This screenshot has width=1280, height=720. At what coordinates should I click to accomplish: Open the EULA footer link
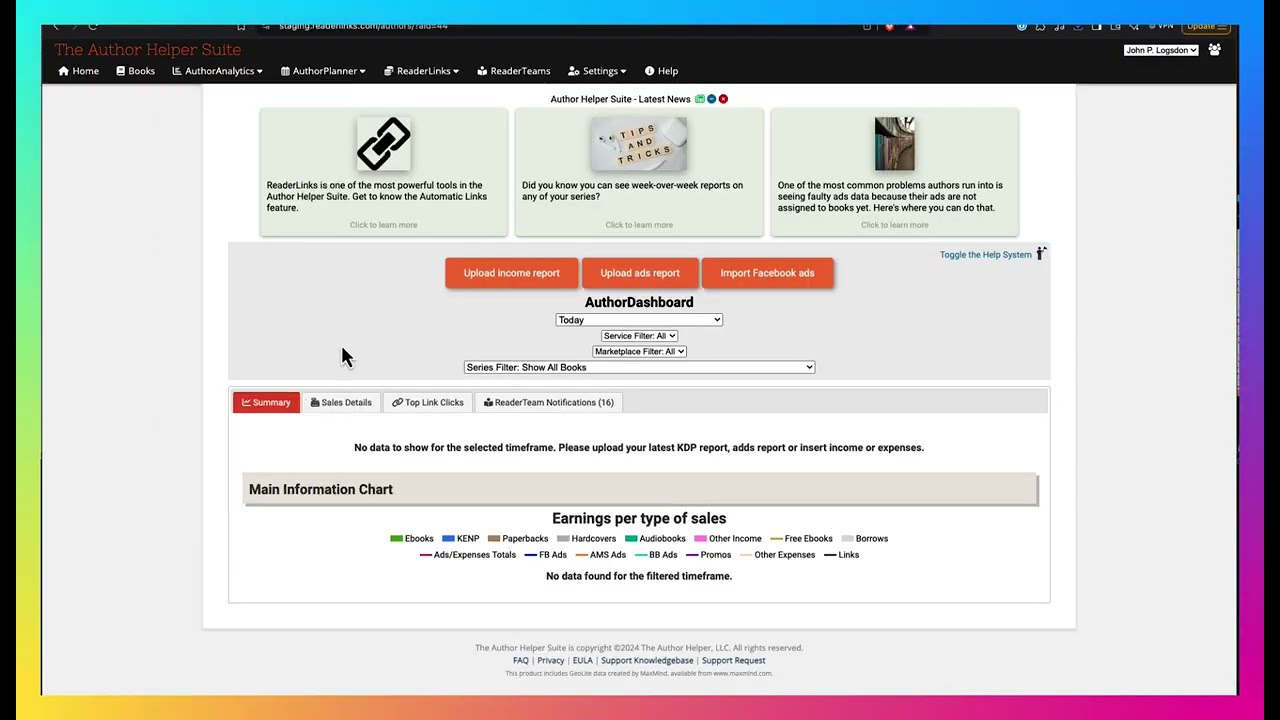pos(582,661)
